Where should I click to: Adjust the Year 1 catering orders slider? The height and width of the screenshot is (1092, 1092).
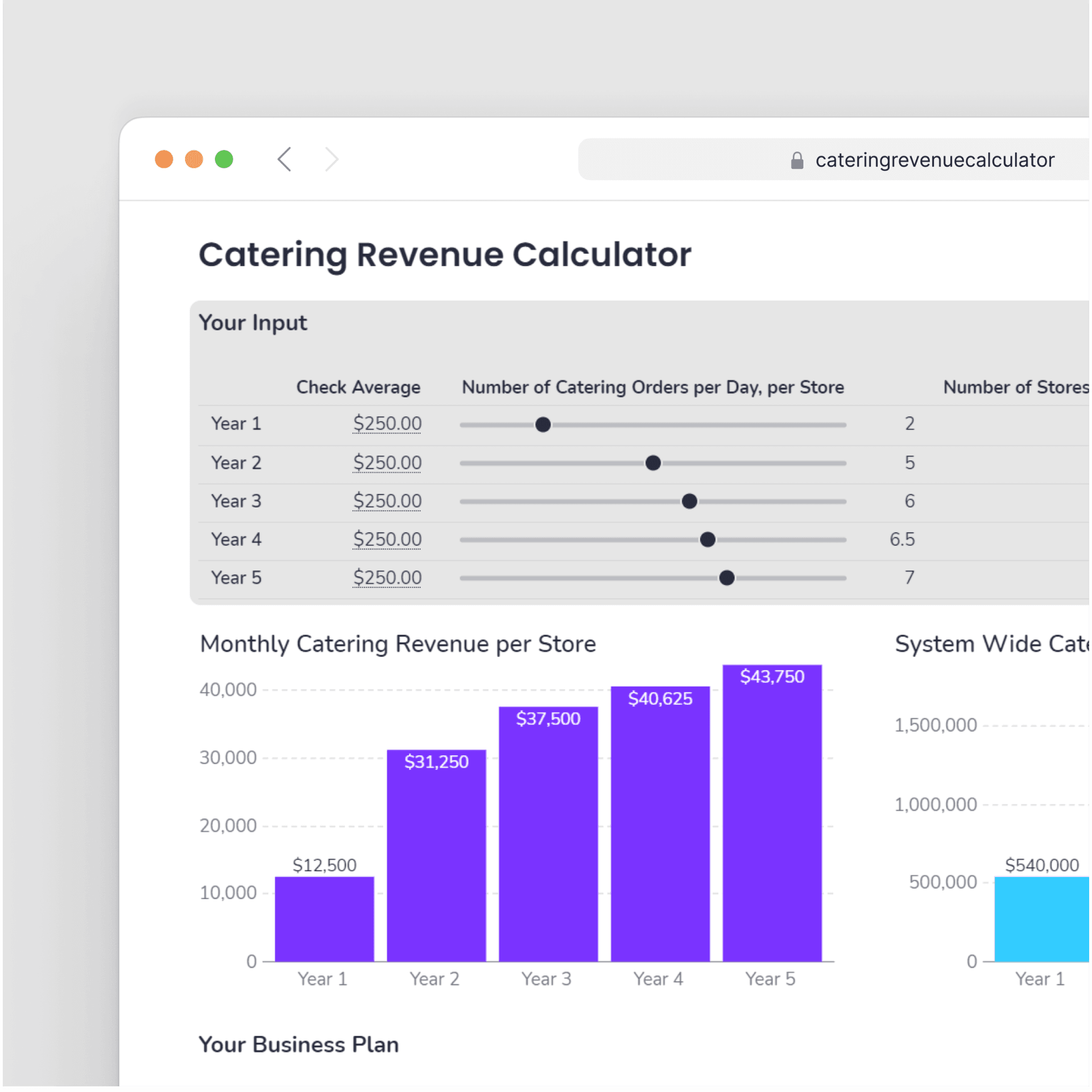[x=544, y=425]
